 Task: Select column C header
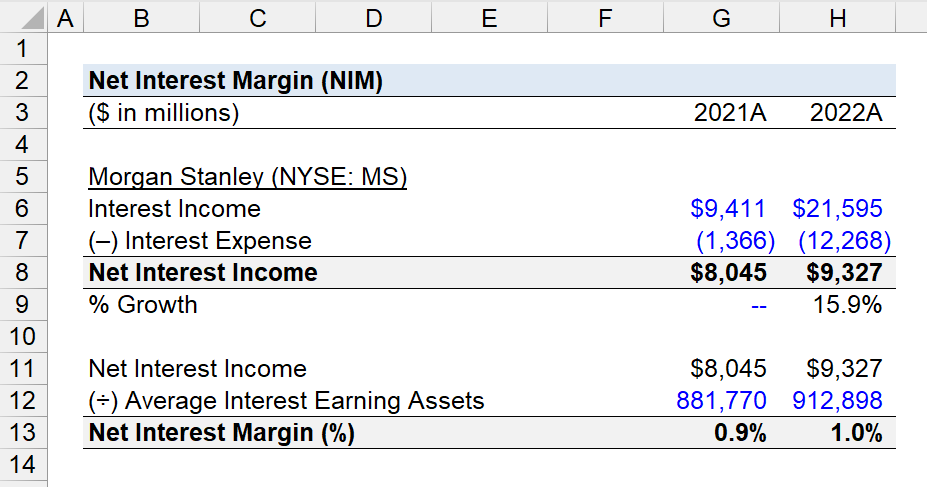(x=257, y=17)
